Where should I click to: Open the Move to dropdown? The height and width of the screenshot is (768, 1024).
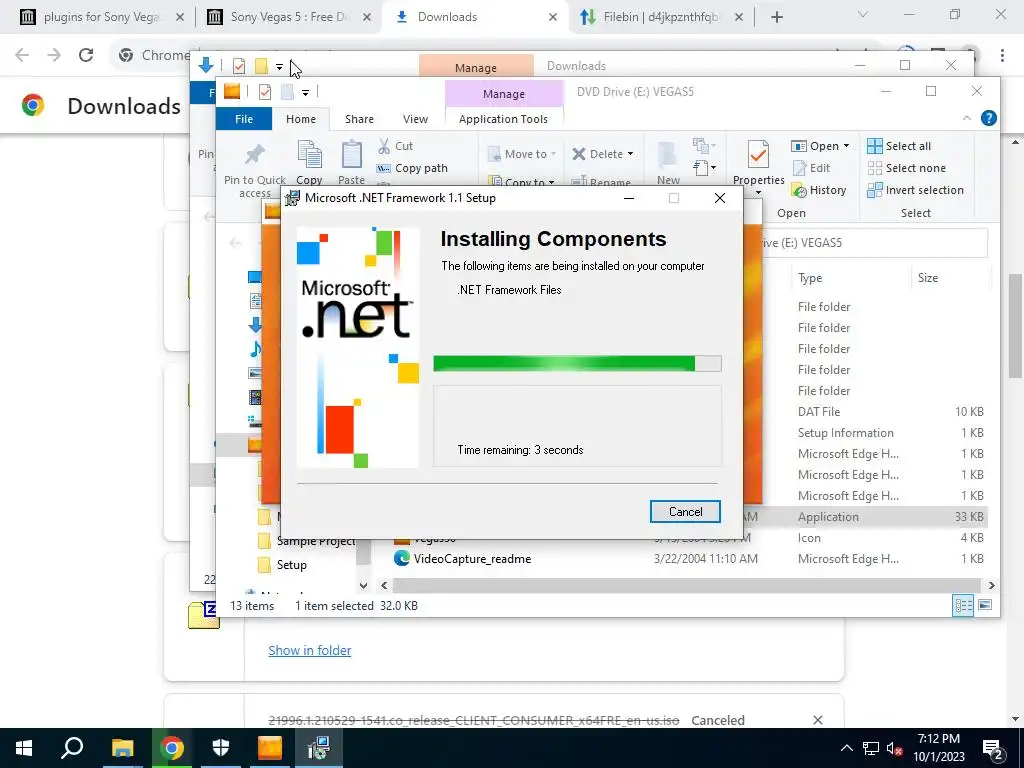coord(522,154)
